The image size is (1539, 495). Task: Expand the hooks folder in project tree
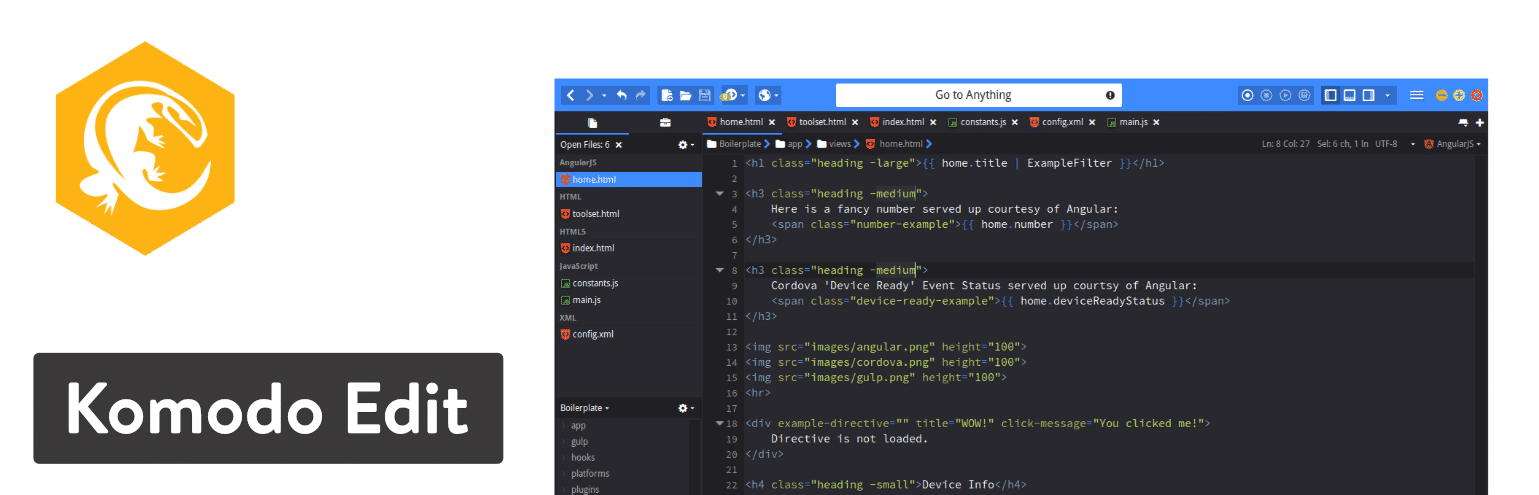[582, 457]
